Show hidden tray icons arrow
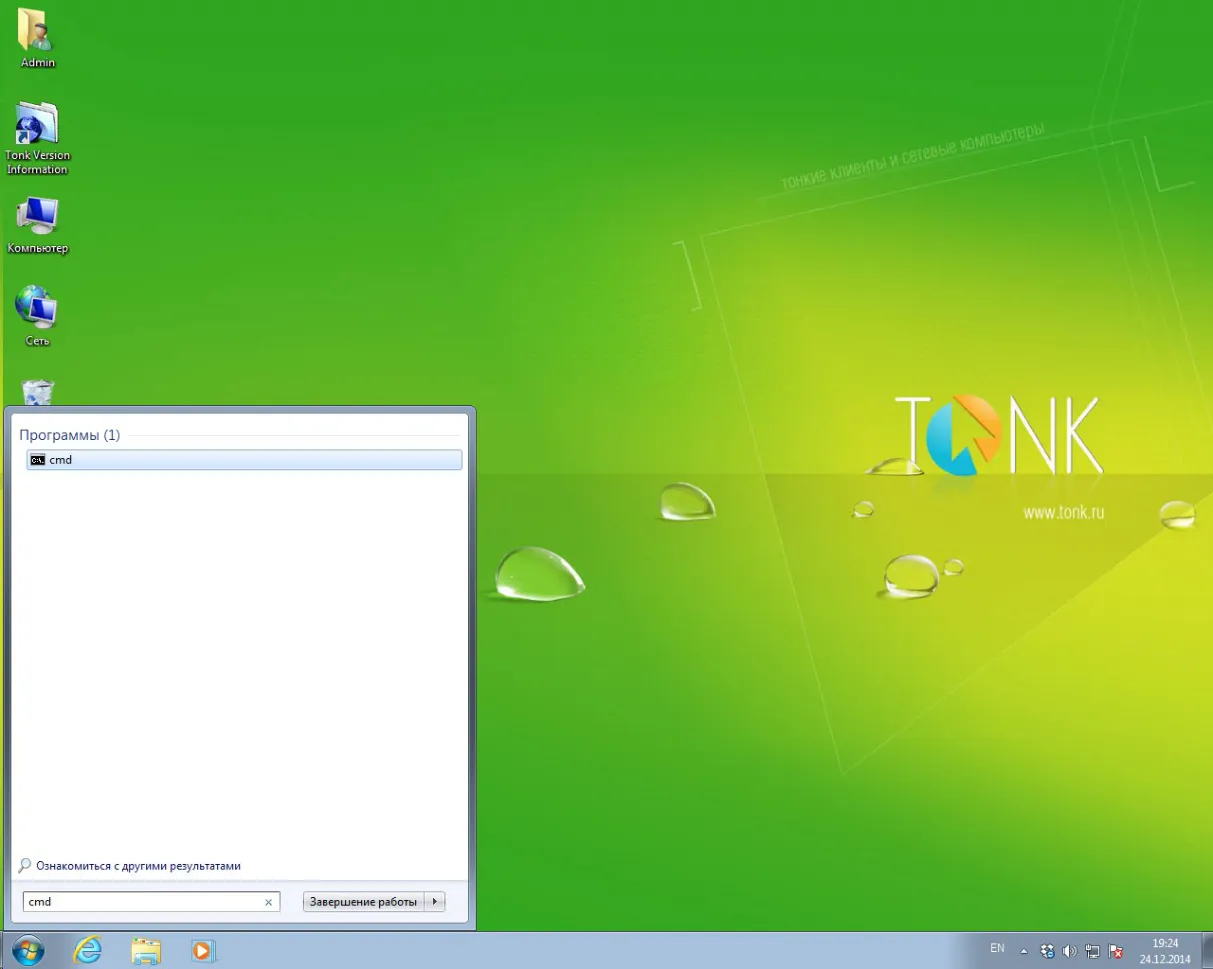 [1024, 951]
